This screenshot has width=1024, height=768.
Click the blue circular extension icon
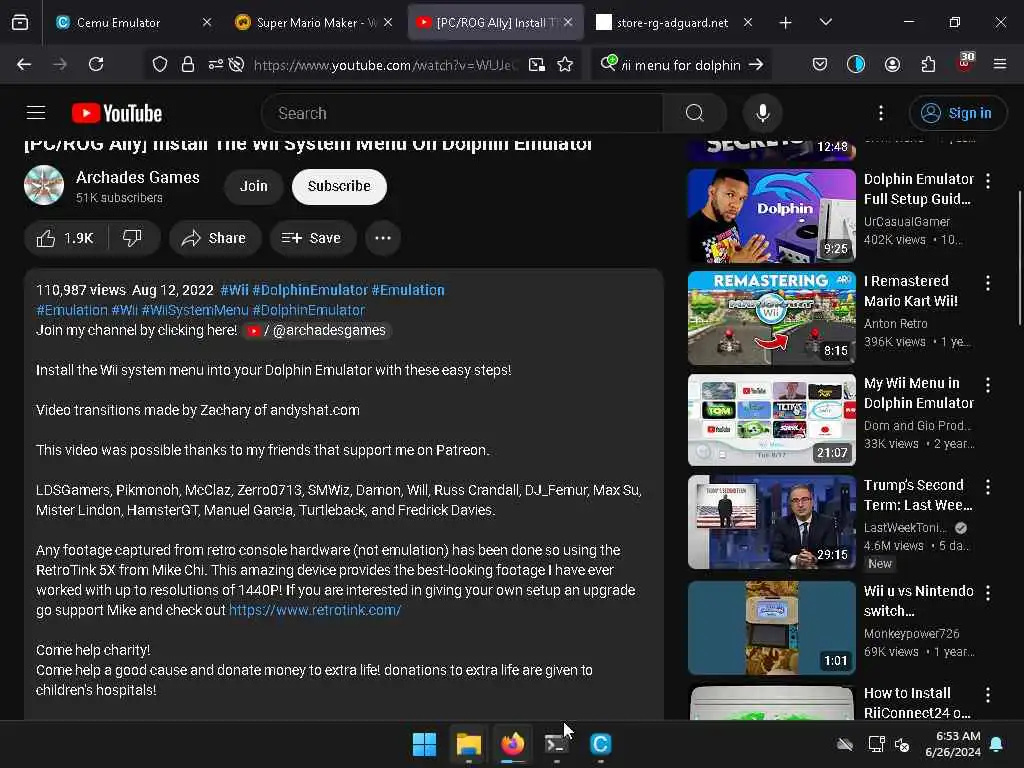click(856, 64)
